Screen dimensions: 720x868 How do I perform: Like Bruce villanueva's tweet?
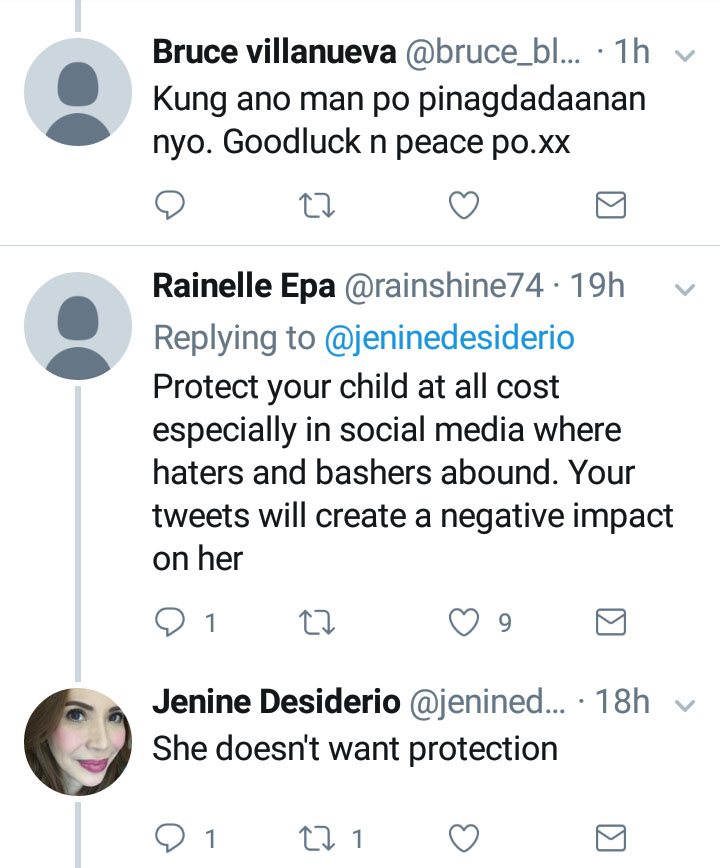[x=463, y=205]
